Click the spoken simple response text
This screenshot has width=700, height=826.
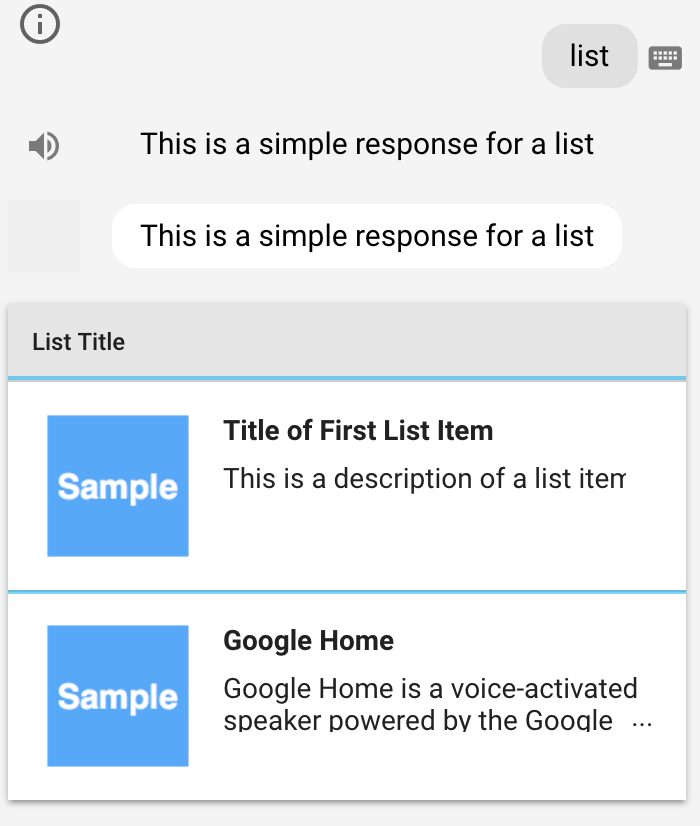click(x=367, y=144)
